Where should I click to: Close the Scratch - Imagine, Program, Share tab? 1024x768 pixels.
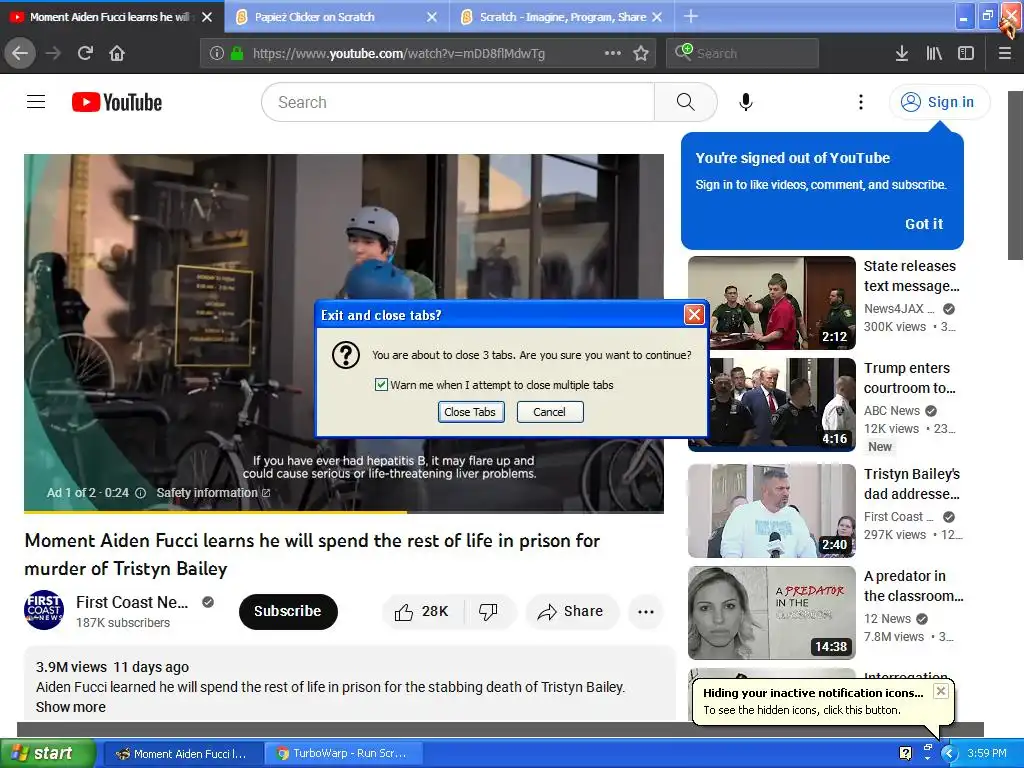pos(657,17)
